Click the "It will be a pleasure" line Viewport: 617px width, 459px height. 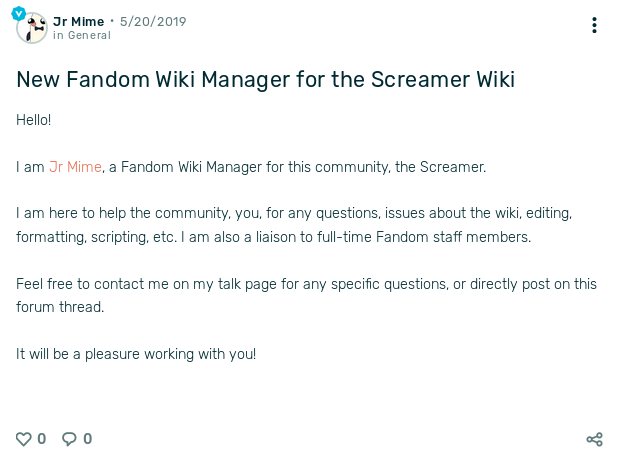[x=136, y=354]
